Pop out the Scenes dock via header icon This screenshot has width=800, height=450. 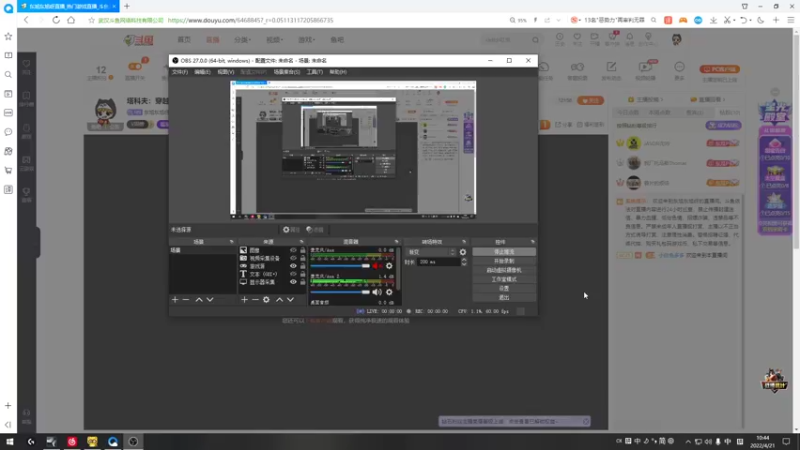[x=232, y=242]
